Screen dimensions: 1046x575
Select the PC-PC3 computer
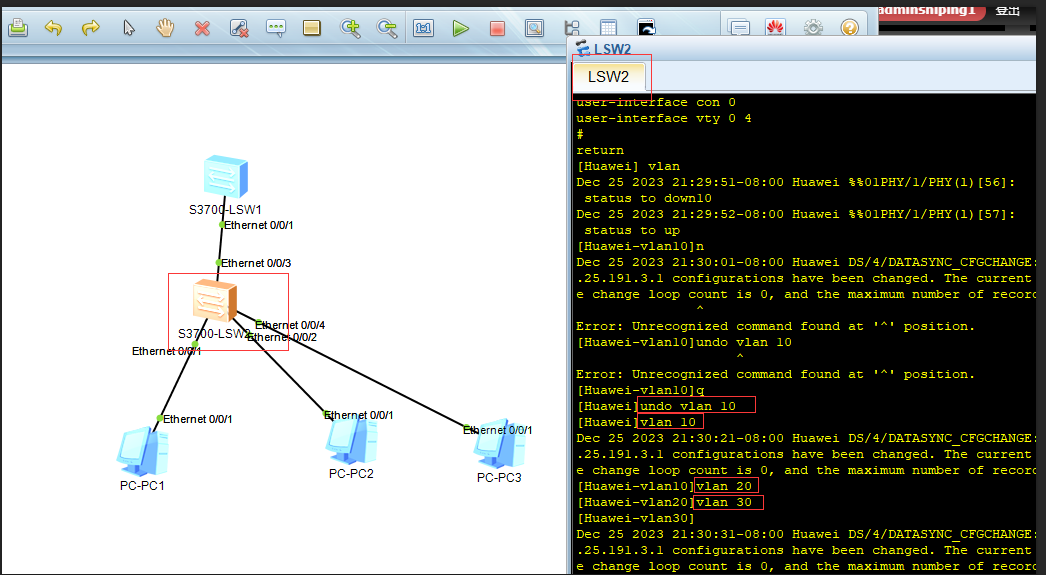[500, 444]
